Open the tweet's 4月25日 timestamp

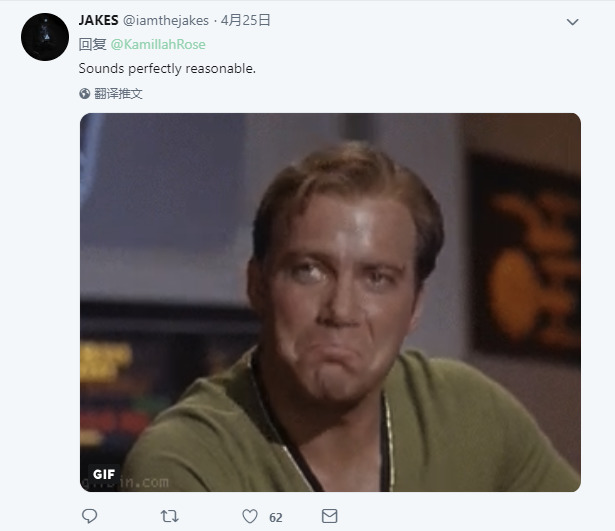point(246,20)
